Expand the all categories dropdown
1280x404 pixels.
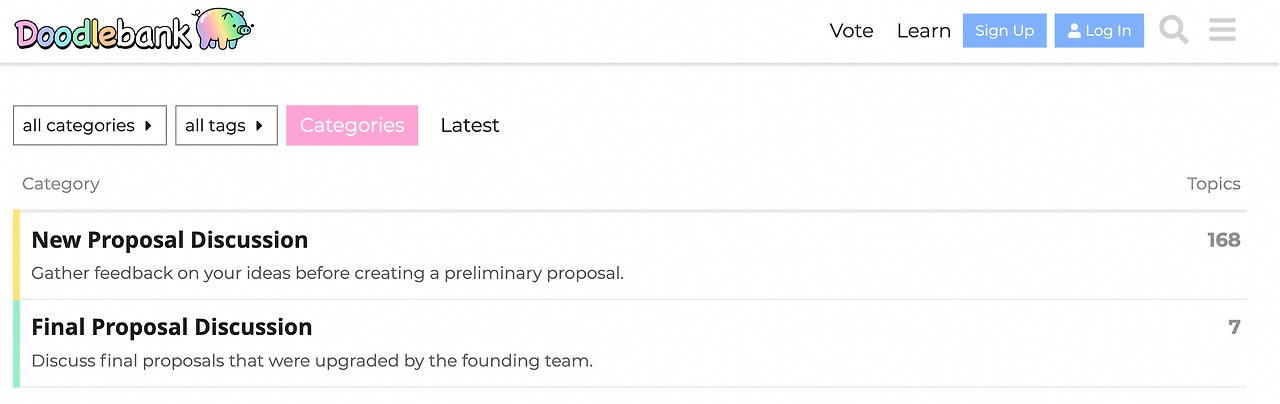tap(89, 125)
